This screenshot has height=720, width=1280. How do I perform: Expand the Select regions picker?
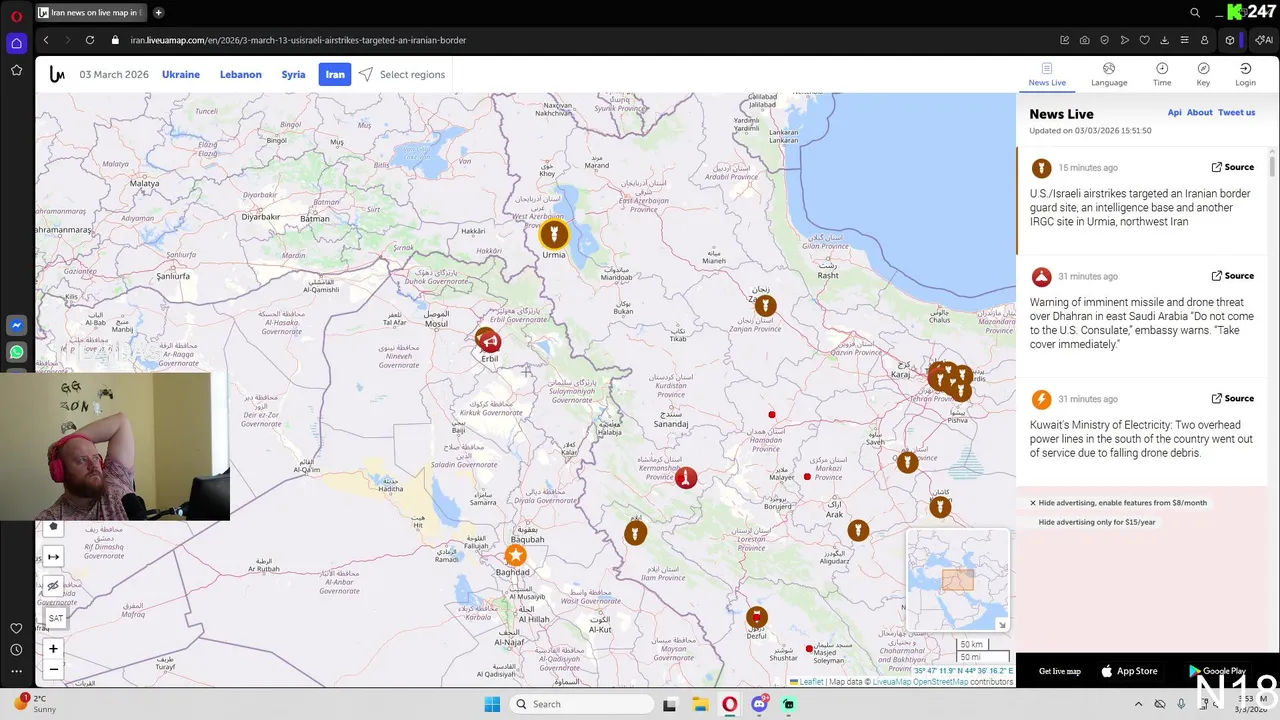402,75
